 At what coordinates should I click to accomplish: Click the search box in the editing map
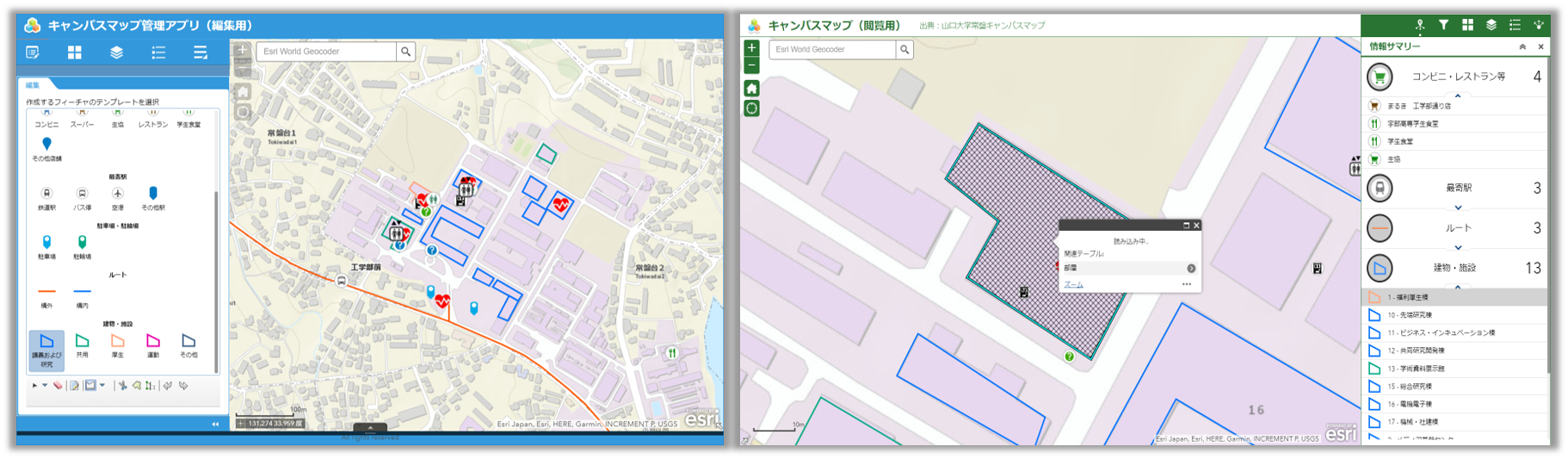click(x=326, y=52)
